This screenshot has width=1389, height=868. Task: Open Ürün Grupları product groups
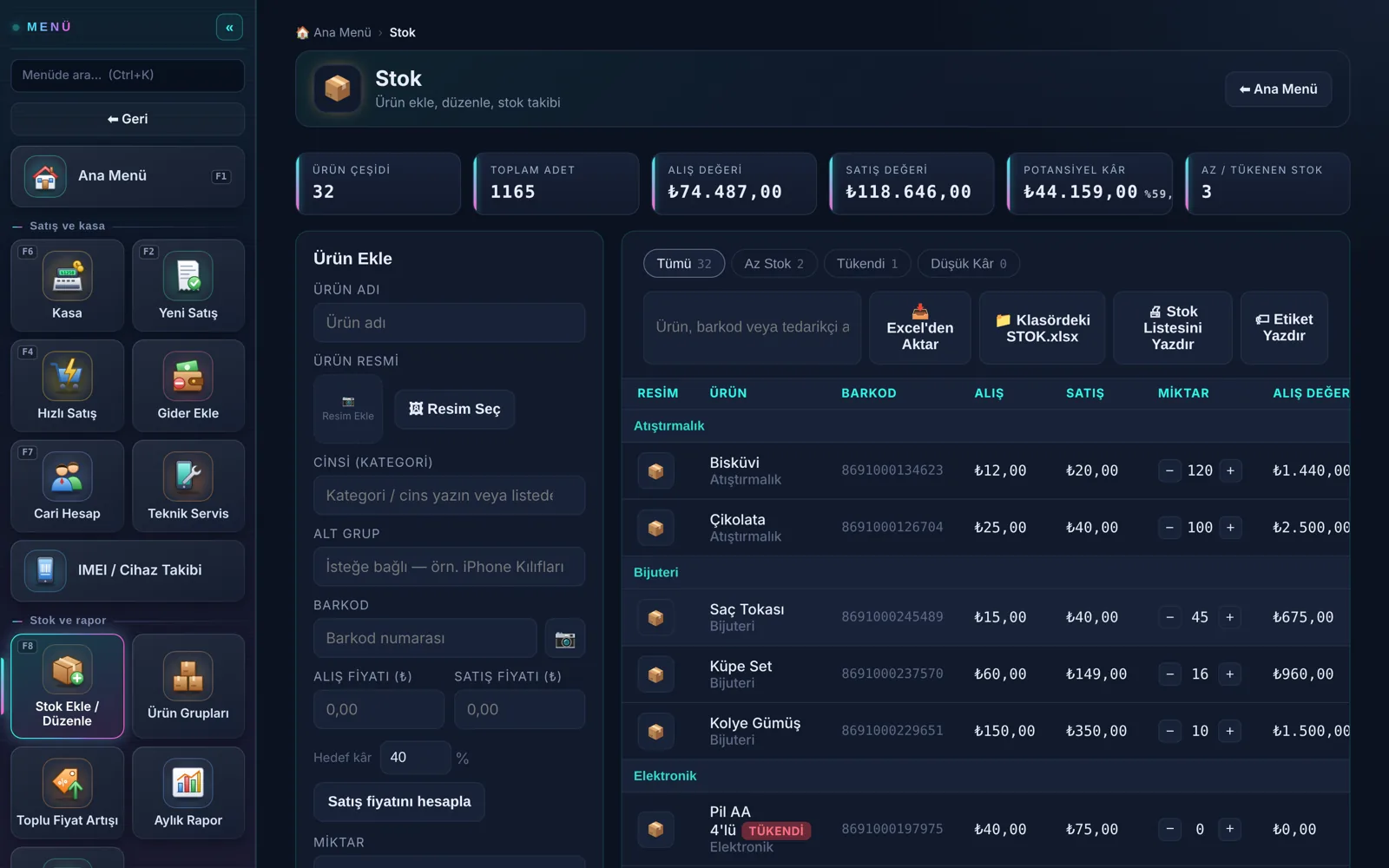[x=188, y=686]
